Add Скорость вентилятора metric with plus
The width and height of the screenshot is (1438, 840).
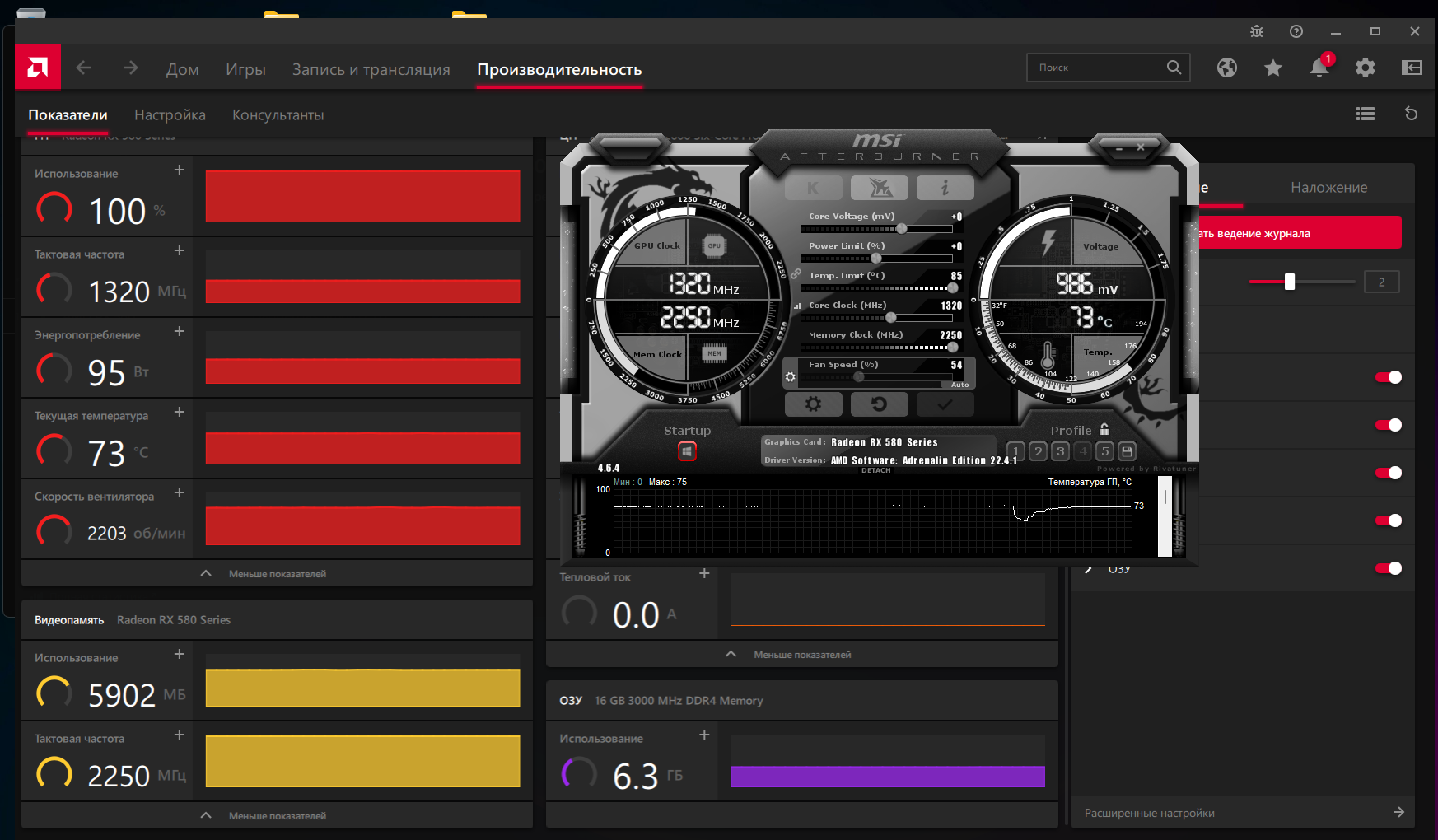tap(180, 492)
